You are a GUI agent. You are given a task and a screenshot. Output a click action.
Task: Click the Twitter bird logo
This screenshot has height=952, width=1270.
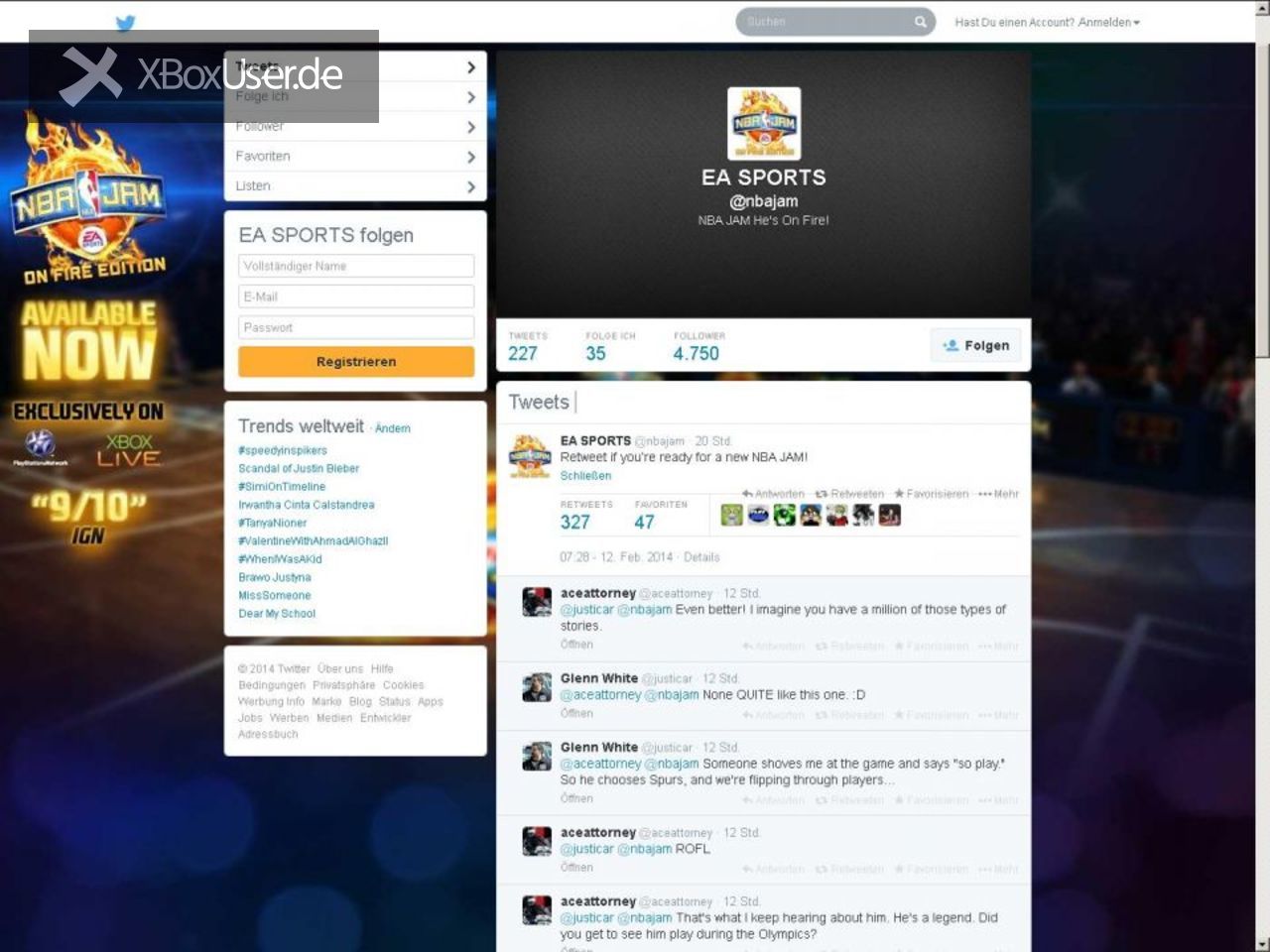tap(125, 23)
